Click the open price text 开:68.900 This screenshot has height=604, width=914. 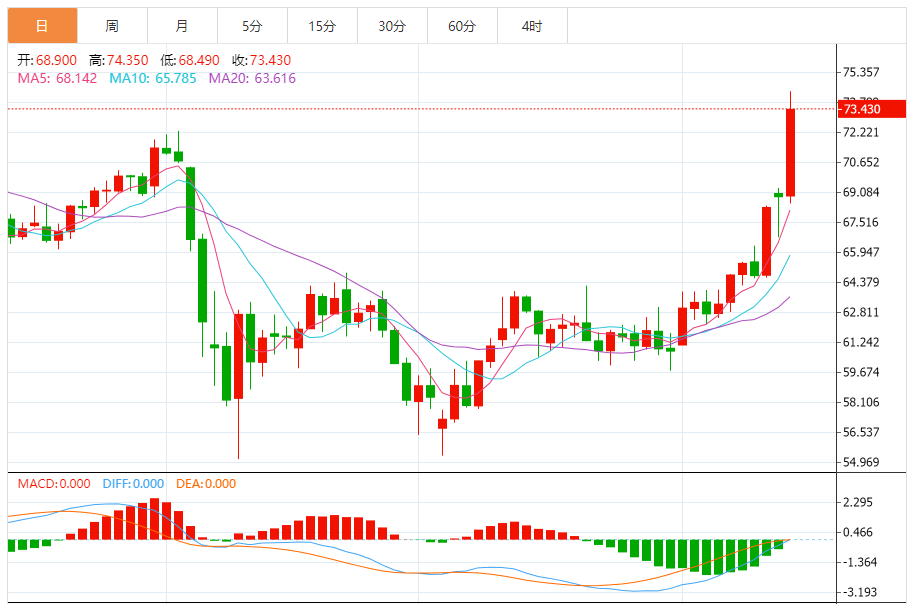coord(47,60)
